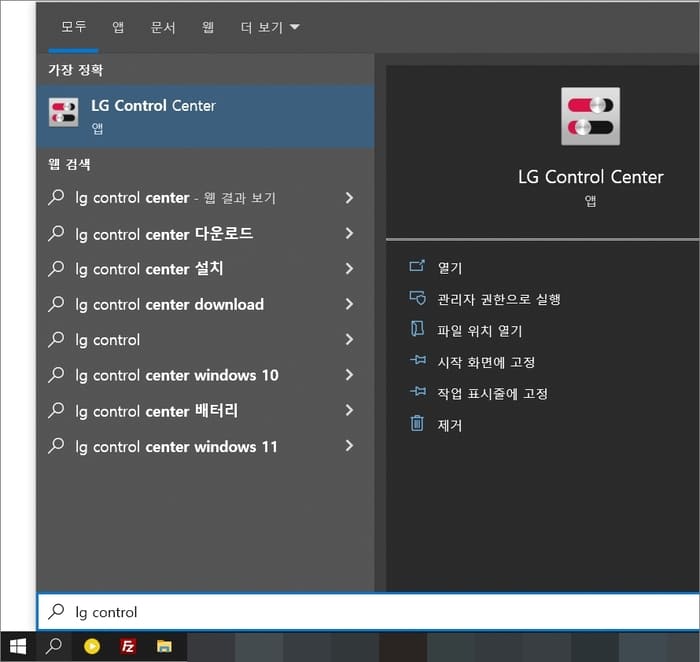Select 열기 to open the app
Viewport: 700px width, 662px height.
coord(450,268)
